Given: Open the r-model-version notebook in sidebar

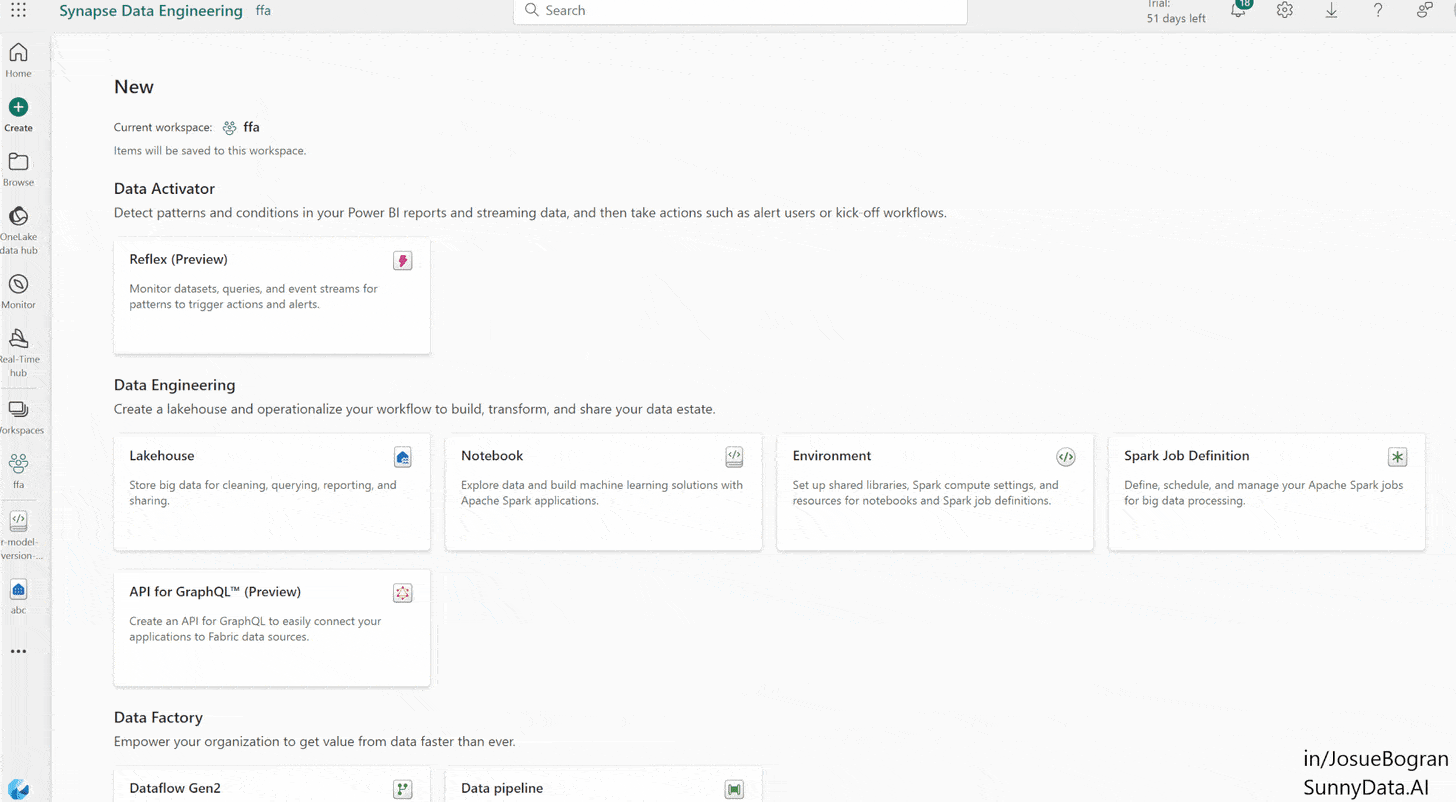Looking at the screenshot, I should tap(18, 535).
